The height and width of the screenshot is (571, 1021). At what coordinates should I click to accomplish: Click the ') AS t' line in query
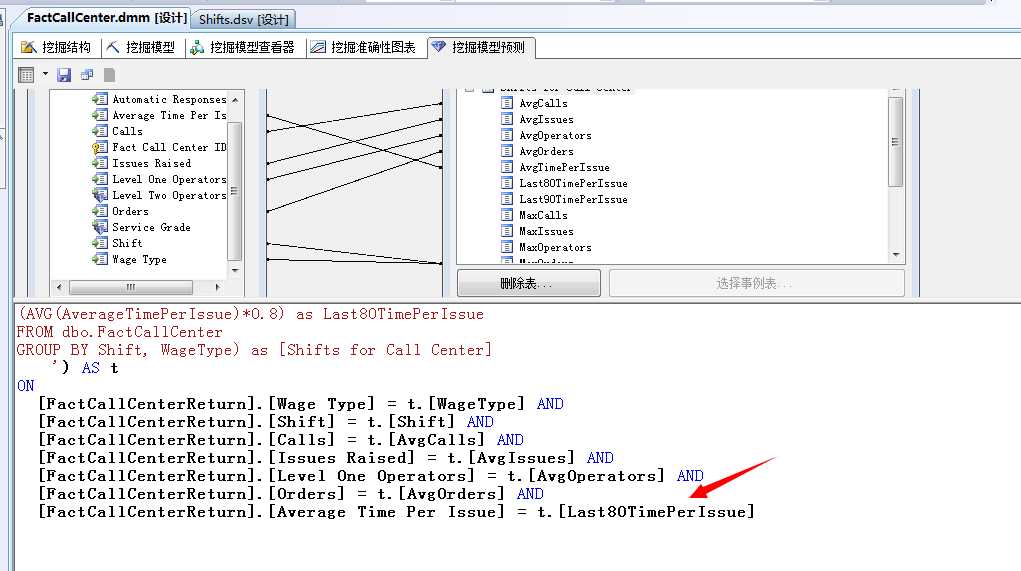pos(86,368)
